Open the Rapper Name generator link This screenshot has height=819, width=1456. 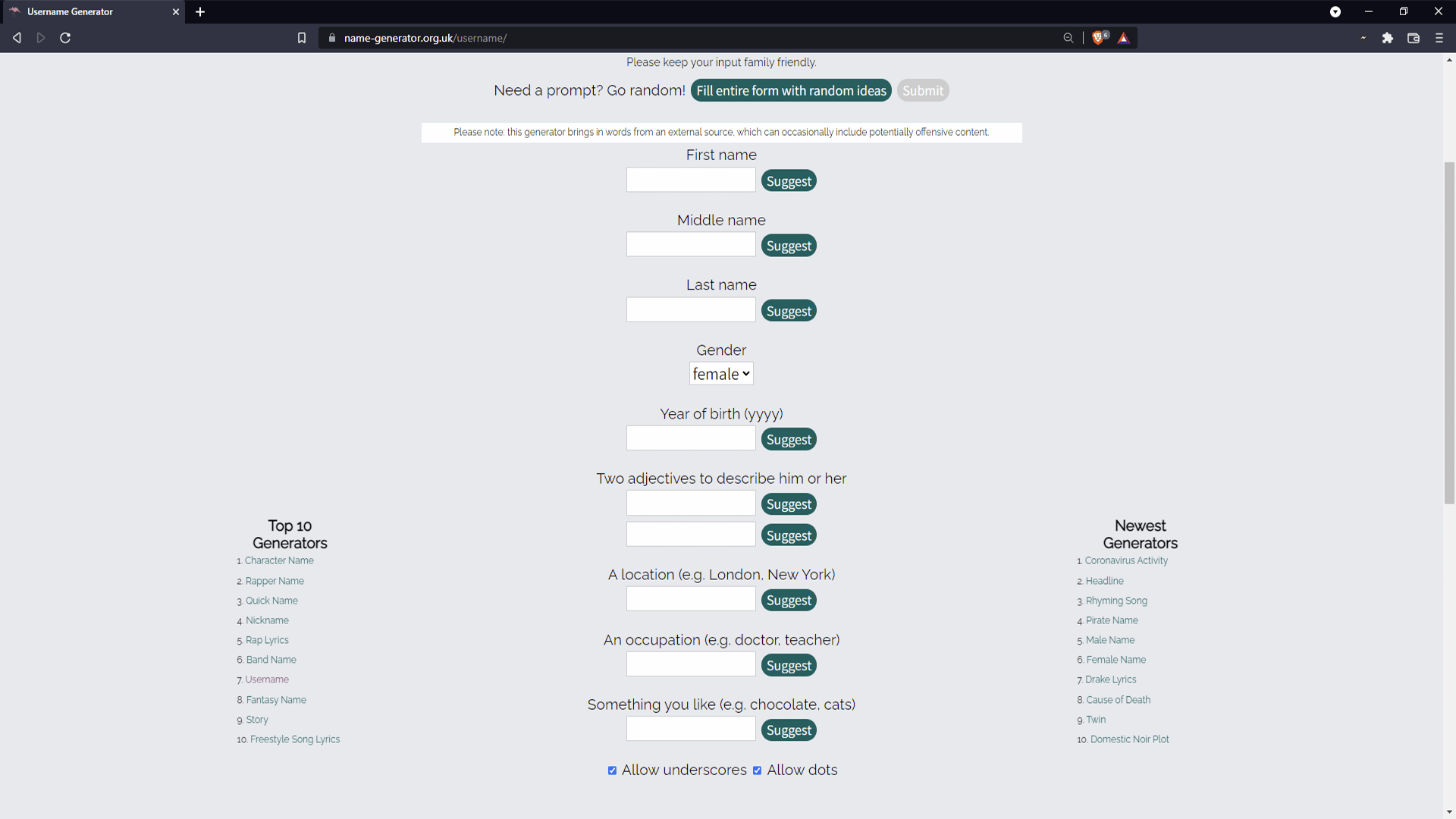coord(275,581)
